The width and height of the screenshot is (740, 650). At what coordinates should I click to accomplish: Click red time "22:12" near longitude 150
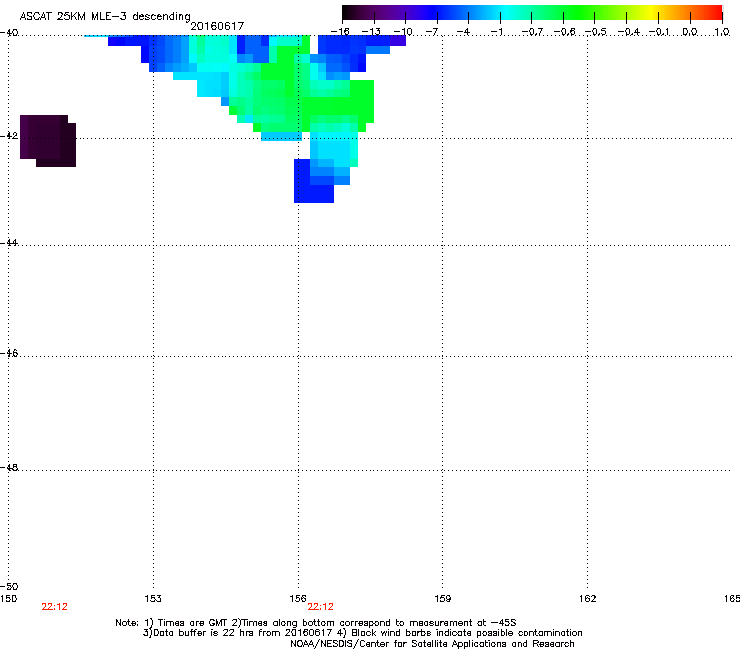(x=54, y=607)
